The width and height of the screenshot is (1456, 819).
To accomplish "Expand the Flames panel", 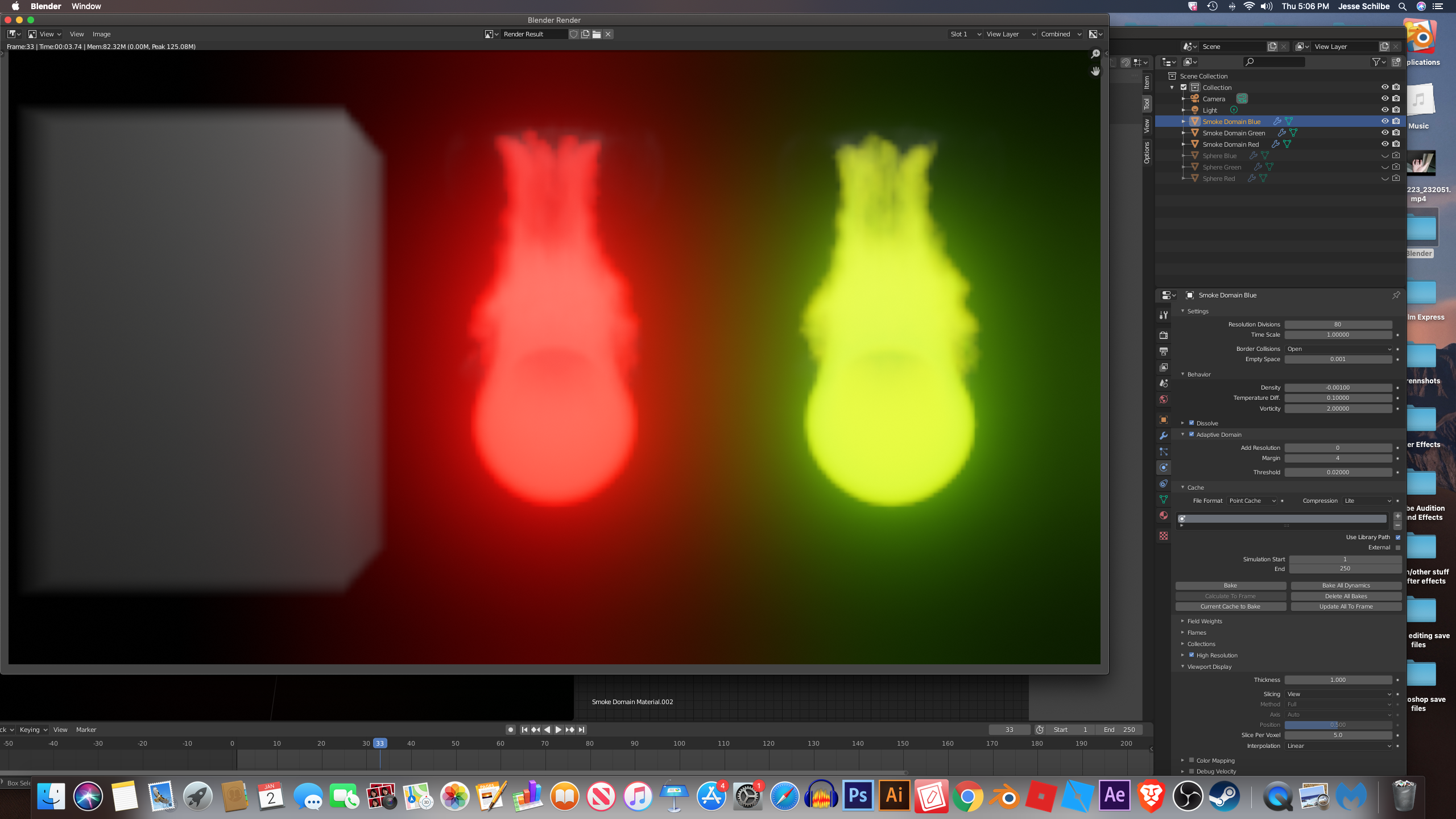I will (x=1197, y=632).
